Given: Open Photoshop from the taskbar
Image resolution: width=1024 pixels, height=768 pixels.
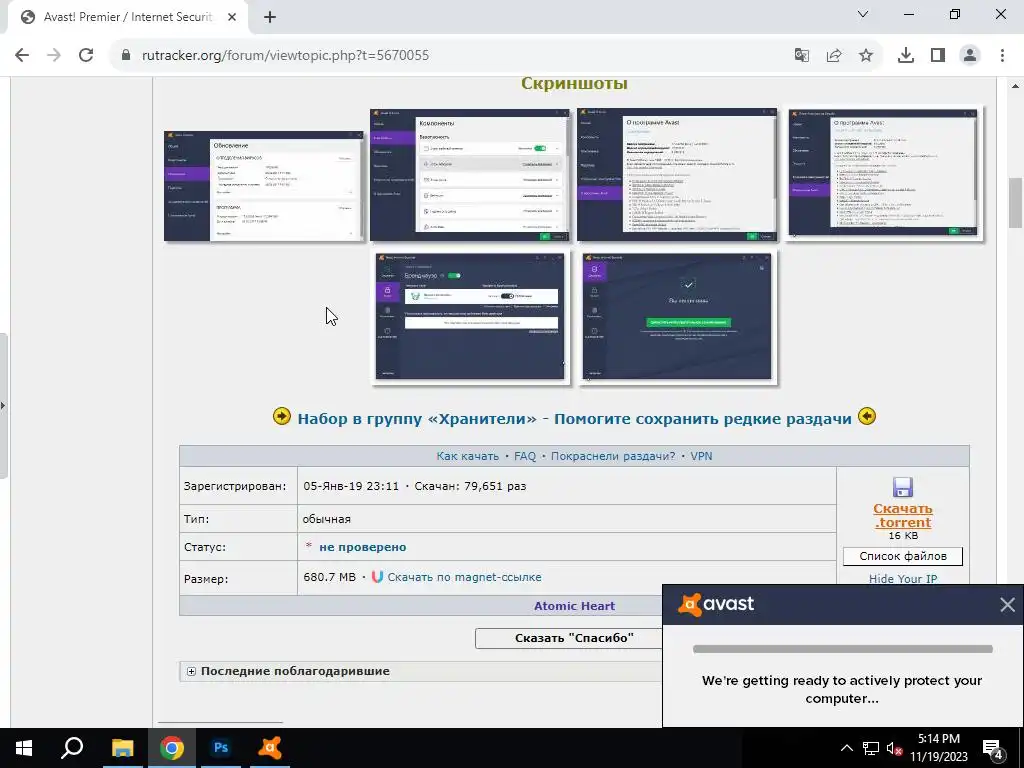Looking at the screenshot, I should [x=221, y=748].
